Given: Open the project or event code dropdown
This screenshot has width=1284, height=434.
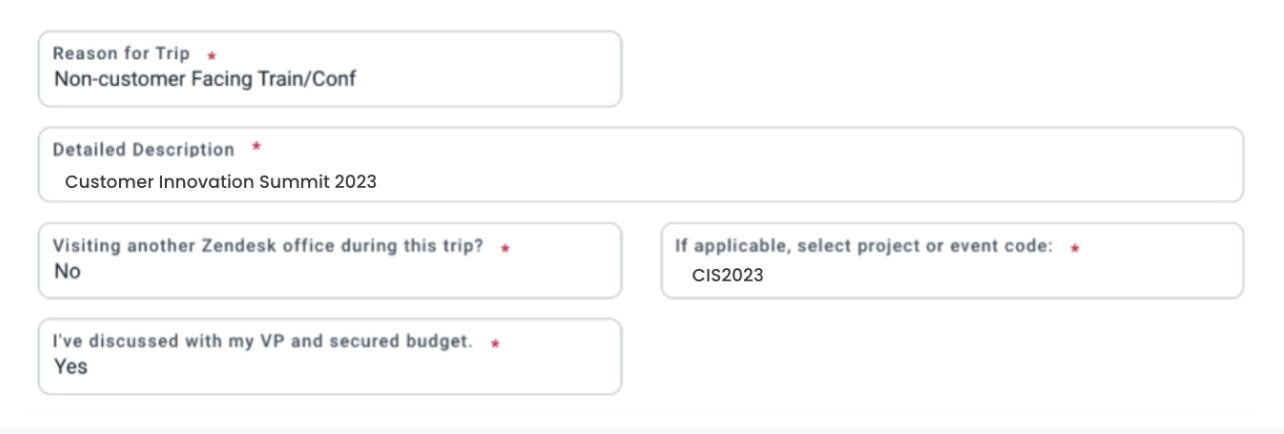Looking at the screenshot, I should pyautogui.click(x=951, y=261).
